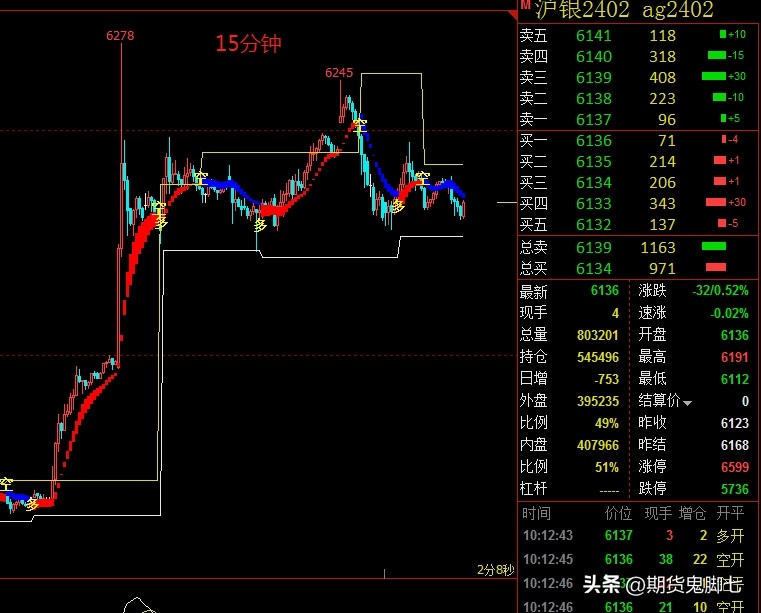Select the 卖五 price 6141
The image size is (761, 613).
pyautogui.click(x=594, y=35)
